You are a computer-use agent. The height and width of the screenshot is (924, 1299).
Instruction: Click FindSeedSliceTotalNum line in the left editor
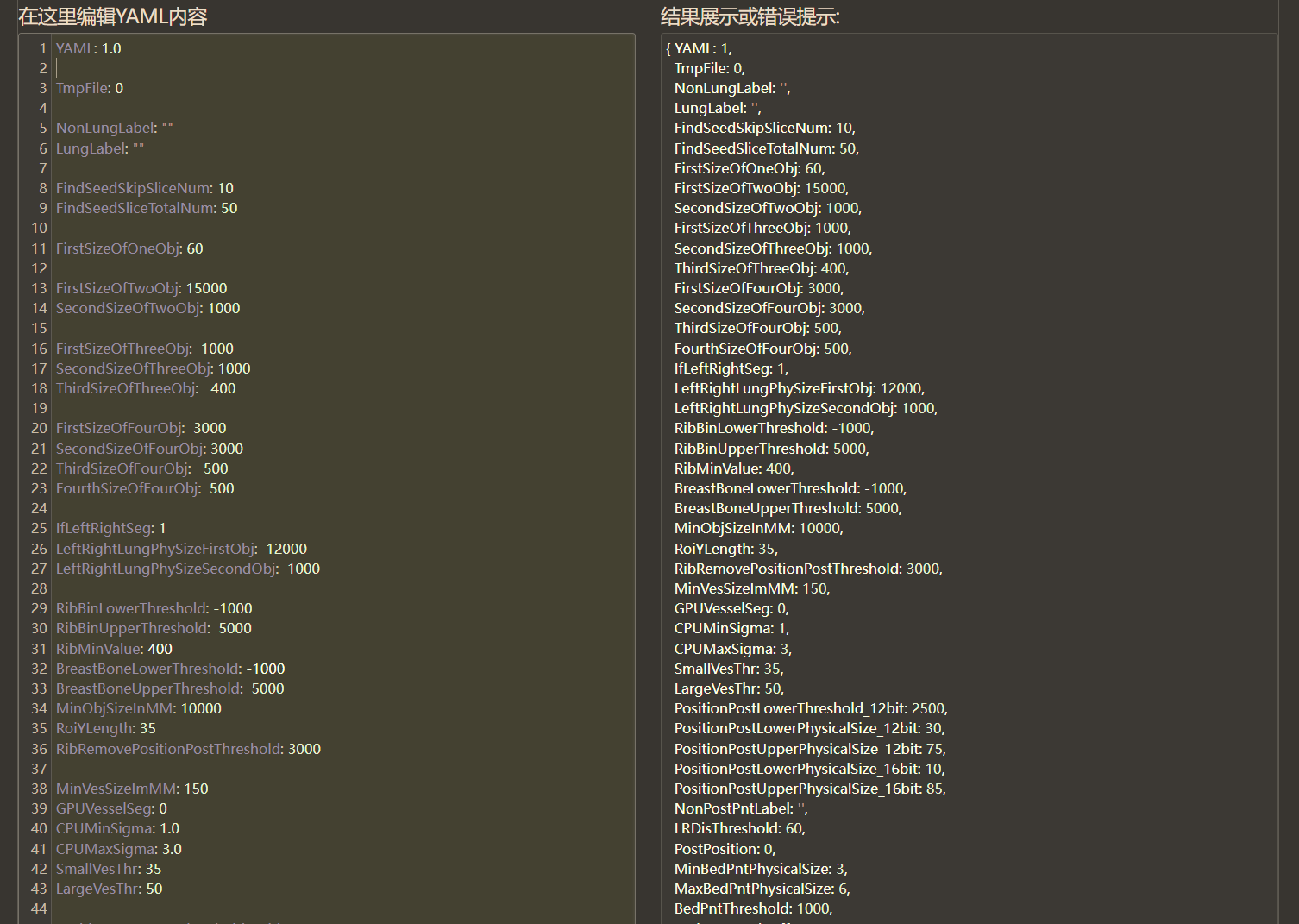click(147, 208)
